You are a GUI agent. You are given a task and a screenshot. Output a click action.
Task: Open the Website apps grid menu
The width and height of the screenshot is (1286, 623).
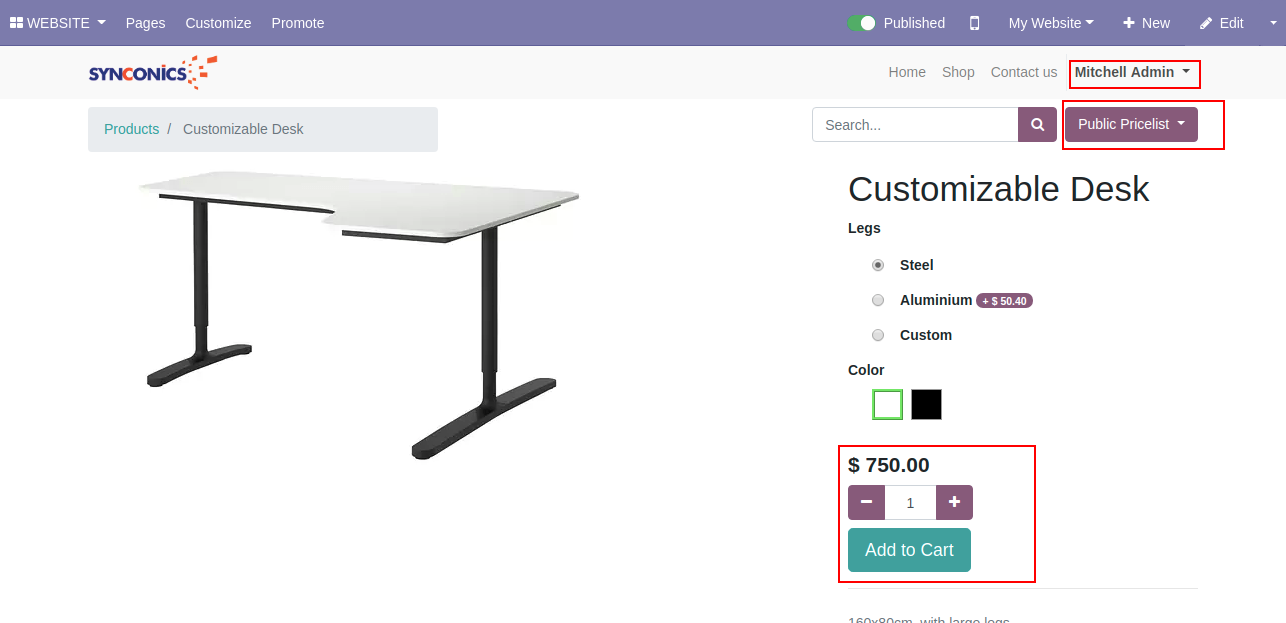pos(57,23)
